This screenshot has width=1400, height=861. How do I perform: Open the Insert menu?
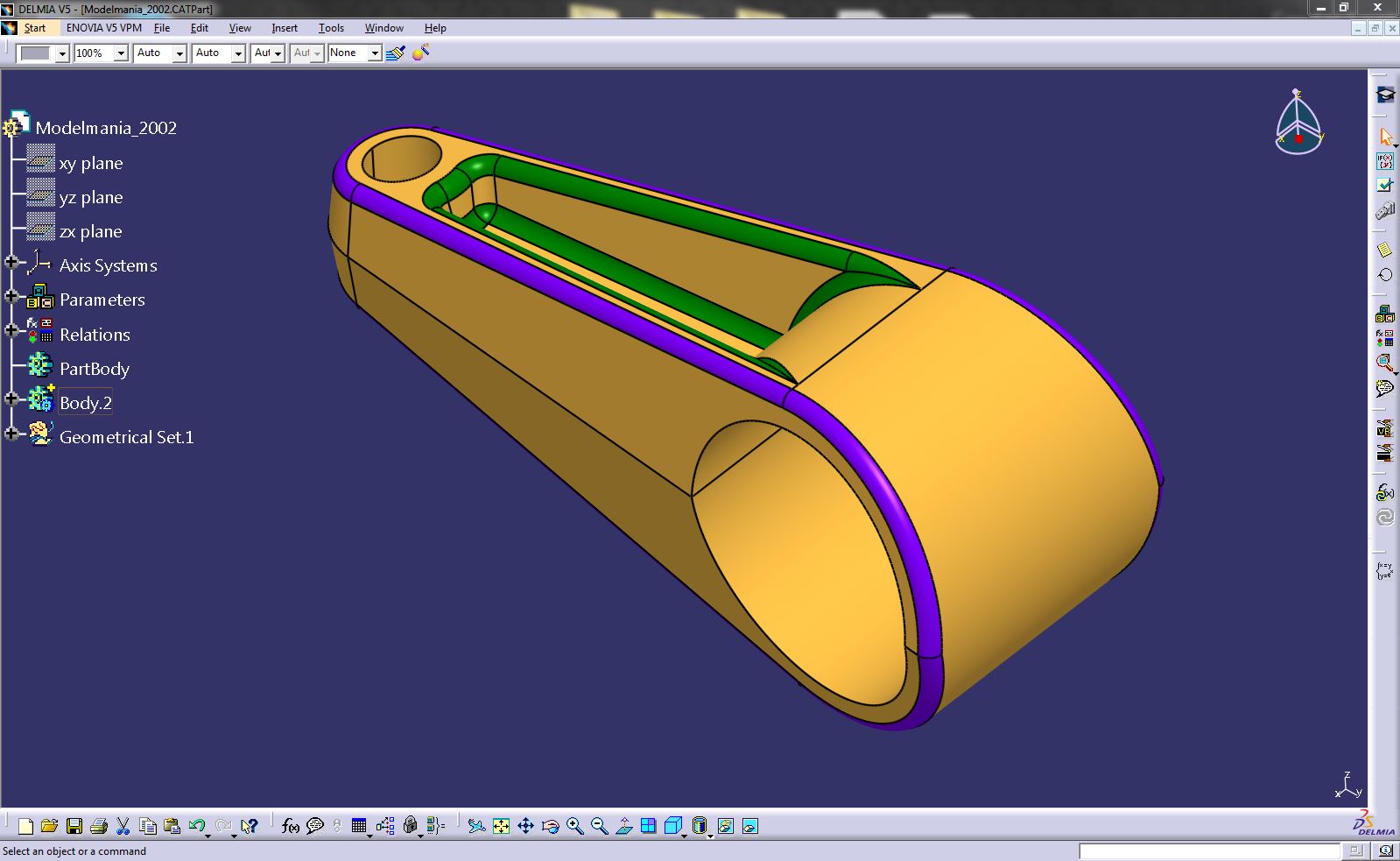(x=285, y=28)
